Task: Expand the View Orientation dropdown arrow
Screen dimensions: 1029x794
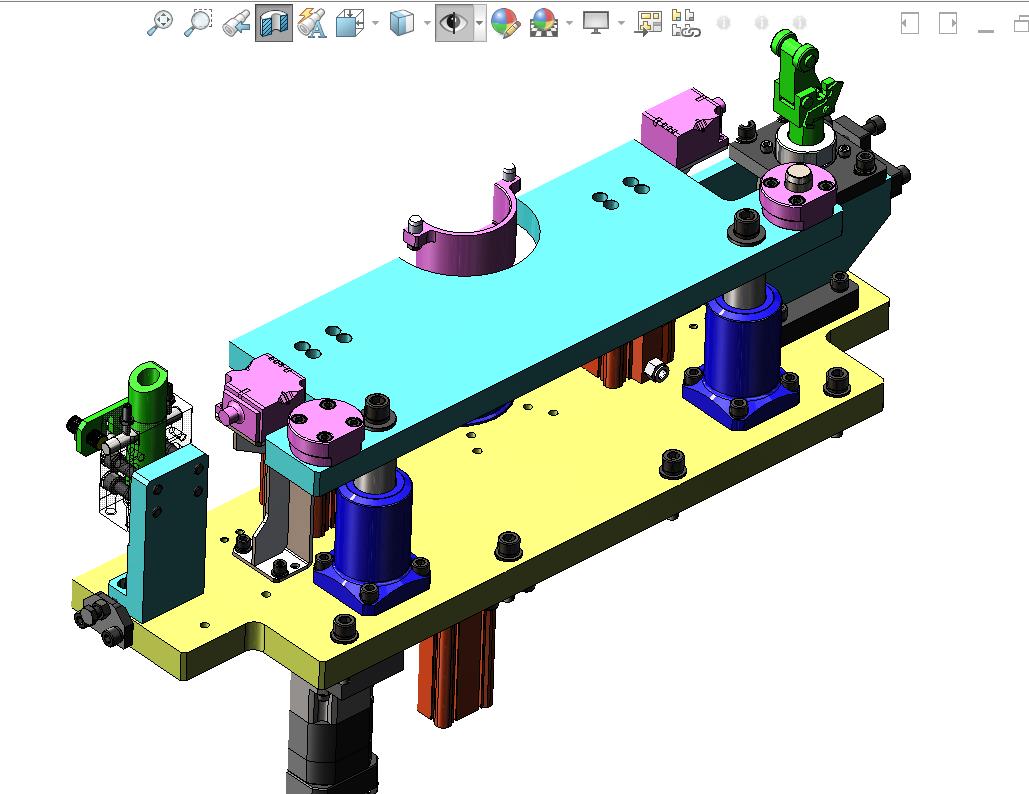Action: click(x=375, y=24)
